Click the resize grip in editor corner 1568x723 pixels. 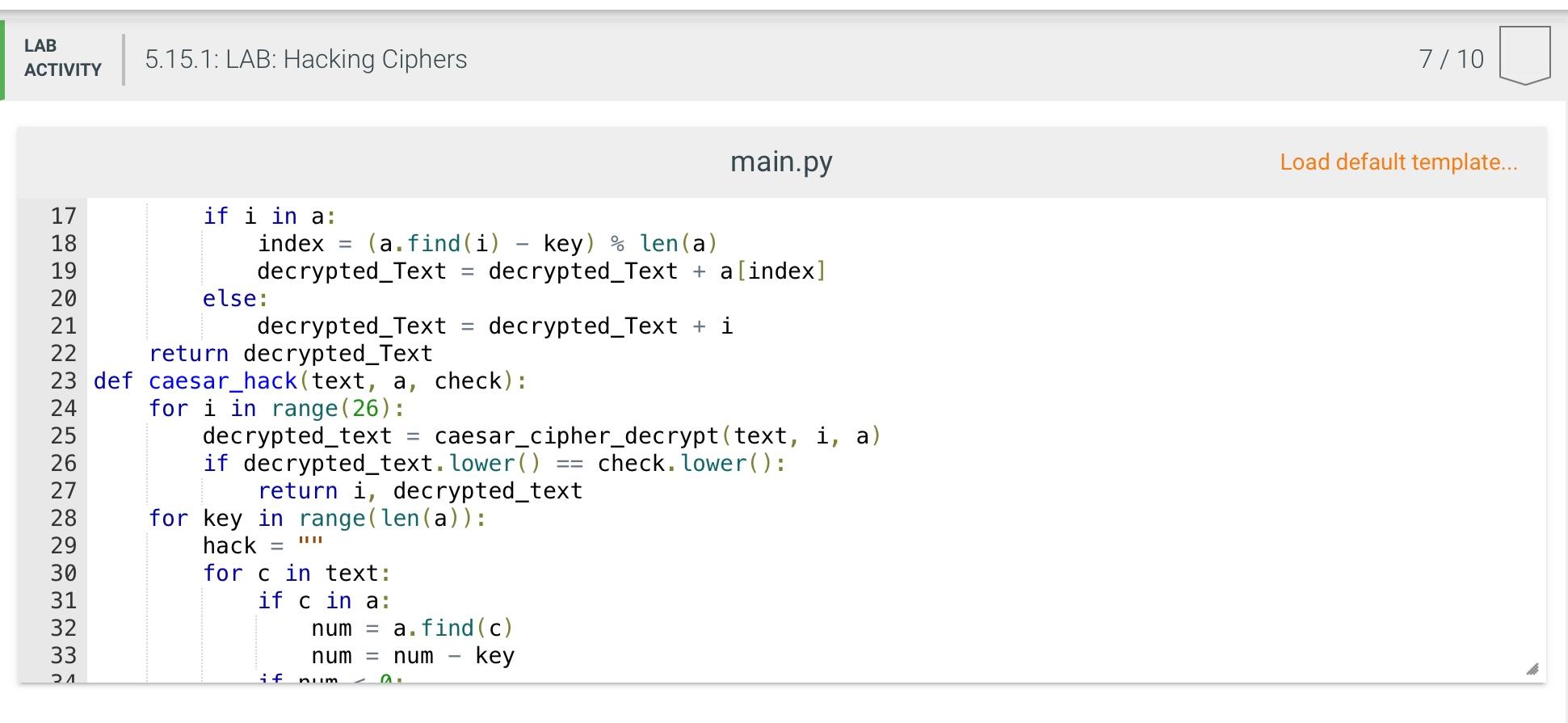tap(1532, 668)
